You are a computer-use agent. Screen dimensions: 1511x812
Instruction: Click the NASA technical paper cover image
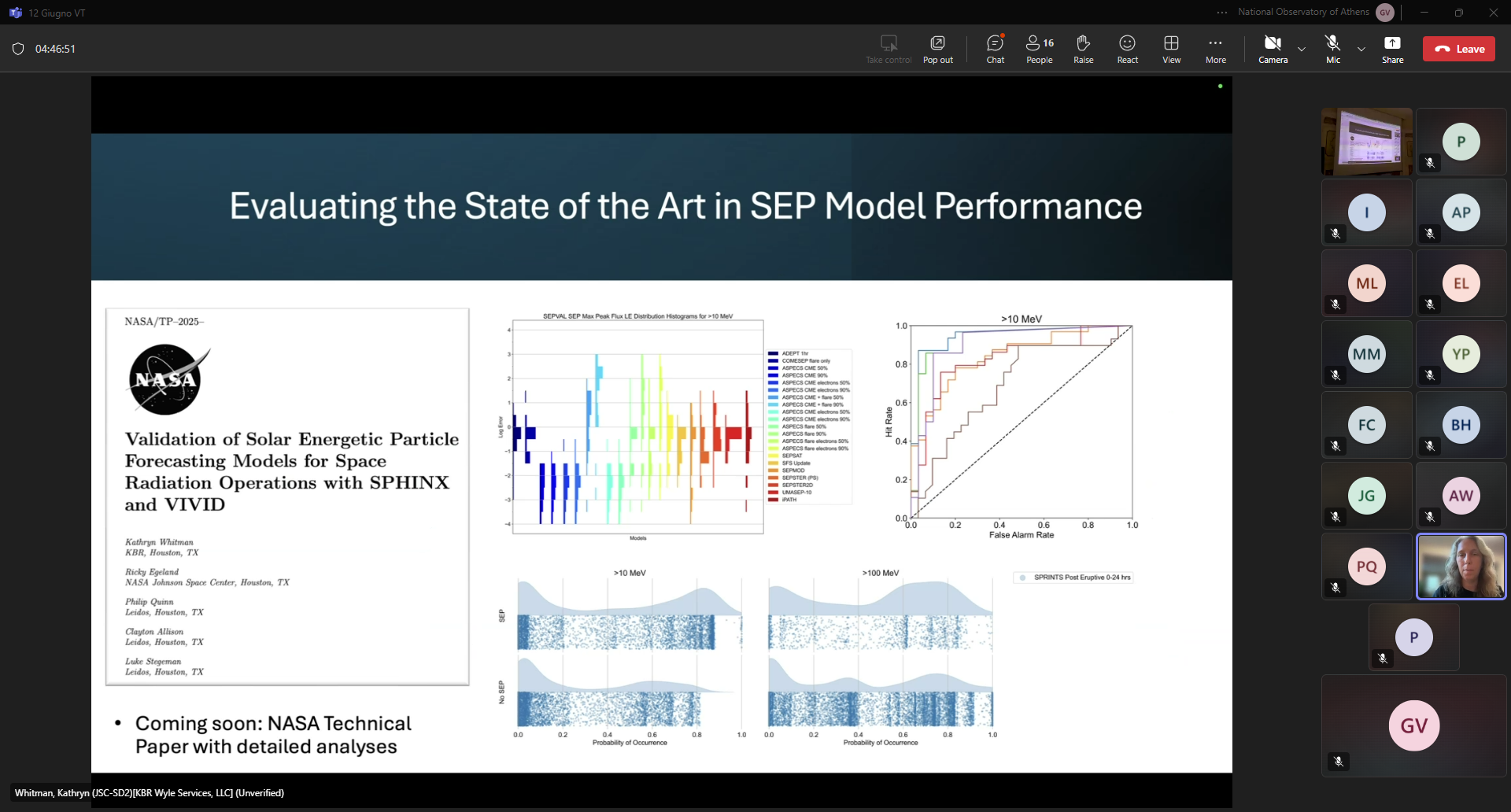tap(287, 496)
